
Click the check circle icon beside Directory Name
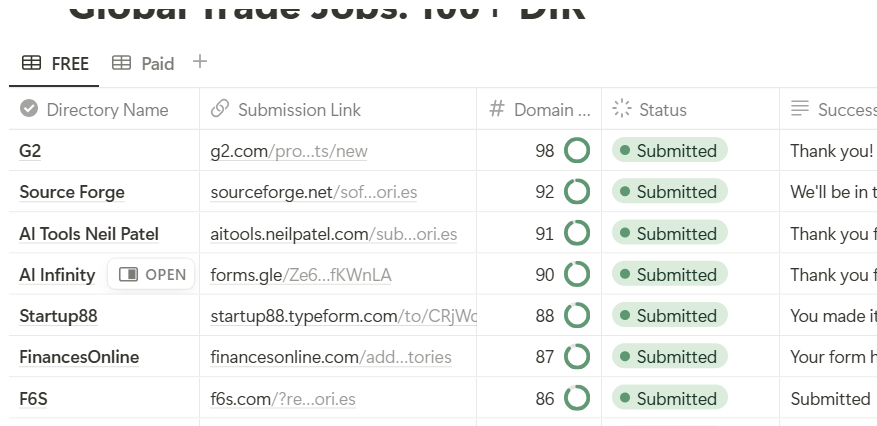pos(29,108)
